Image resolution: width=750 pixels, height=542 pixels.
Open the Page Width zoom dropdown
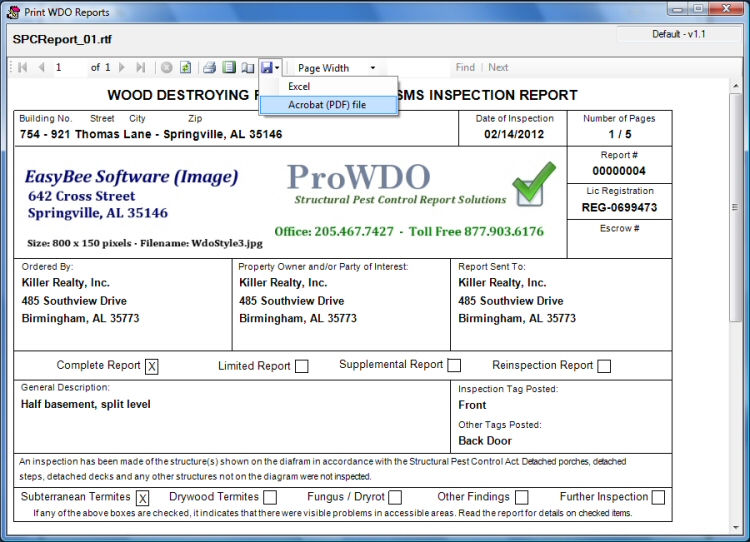373,68
